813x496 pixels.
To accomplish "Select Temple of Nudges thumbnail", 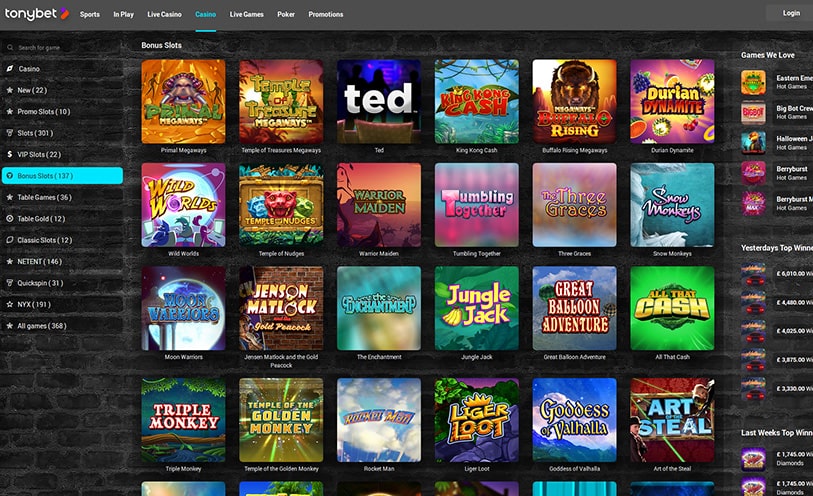I will pos(281,205).
